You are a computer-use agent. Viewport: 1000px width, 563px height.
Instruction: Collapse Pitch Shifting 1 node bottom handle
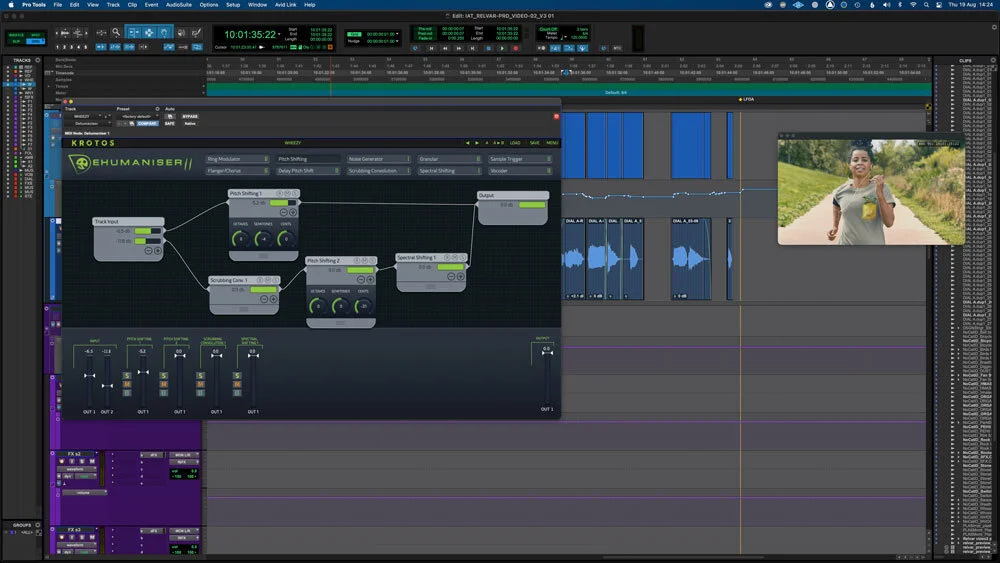(263, 256)
